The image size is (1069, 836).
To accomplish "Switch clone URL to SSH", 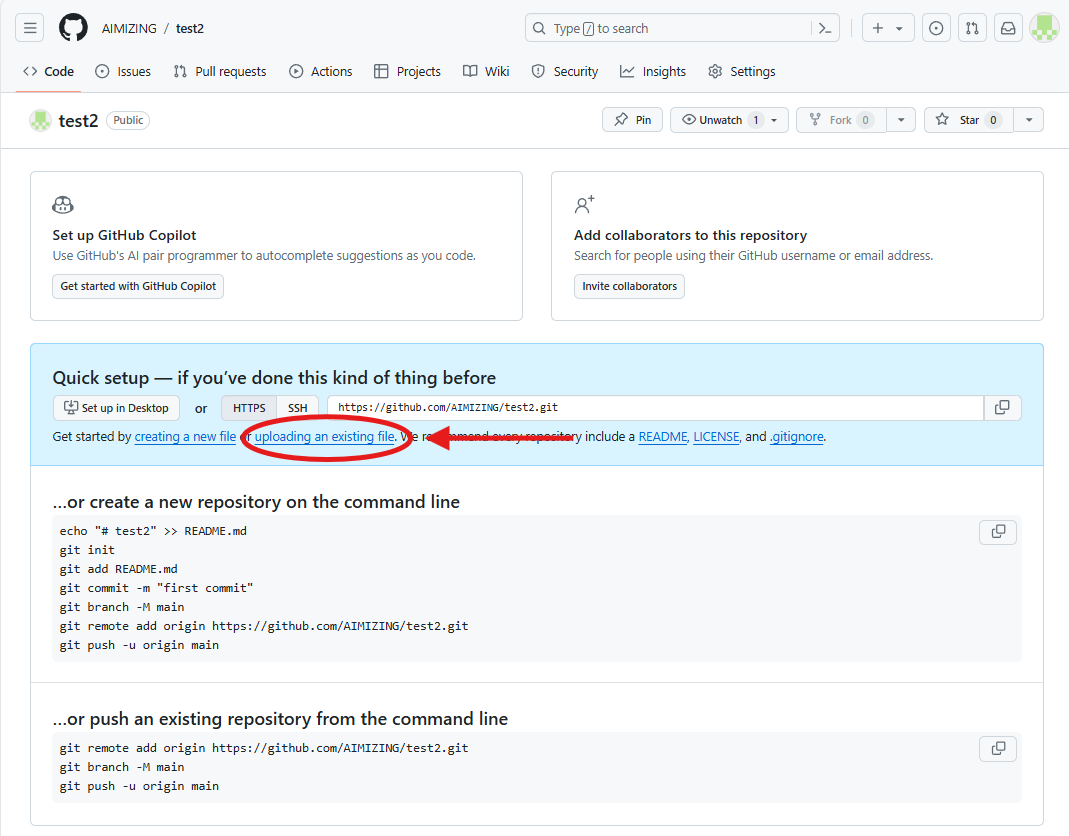I will tap(297, 408).
